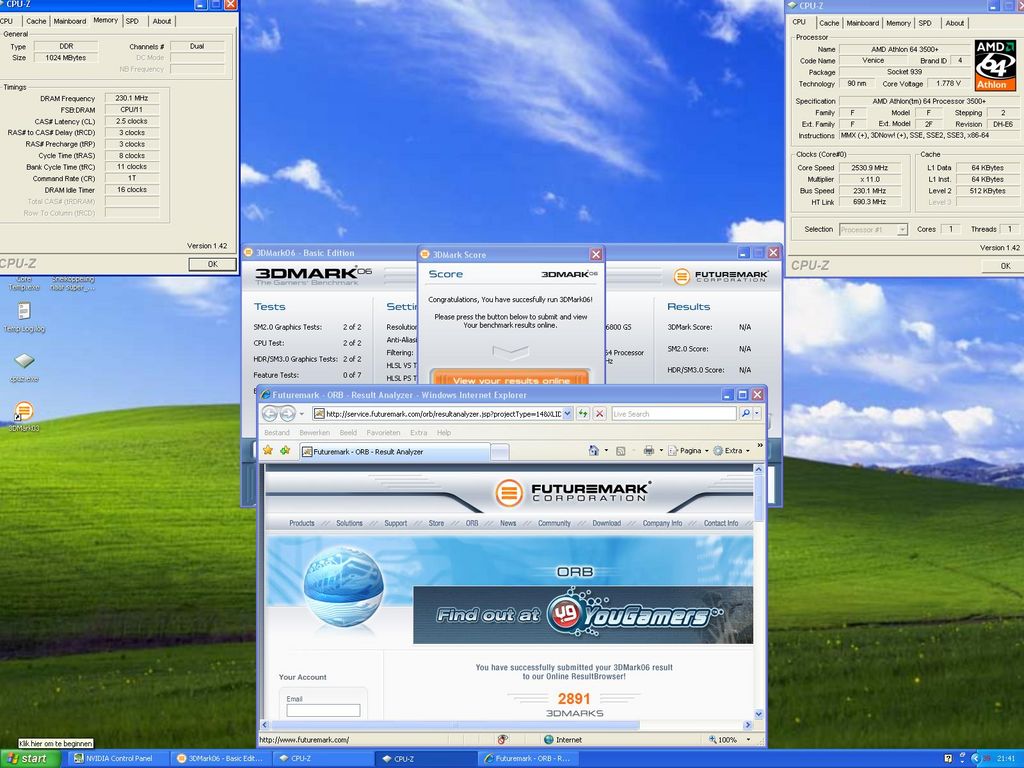Open the Print button dropdown arrow
The width and height of the screenshot is (1024, 768).
(x=661, y=451)
